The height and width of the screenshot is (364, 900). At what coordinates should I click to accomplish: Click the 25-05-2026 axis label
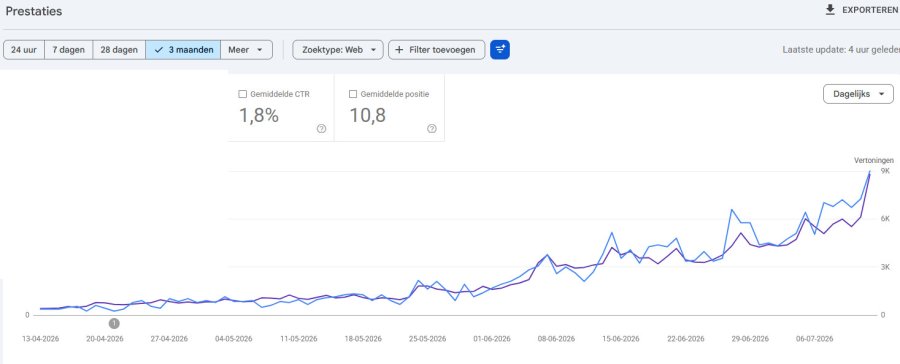pyautogui.click(x=427, y=339)
